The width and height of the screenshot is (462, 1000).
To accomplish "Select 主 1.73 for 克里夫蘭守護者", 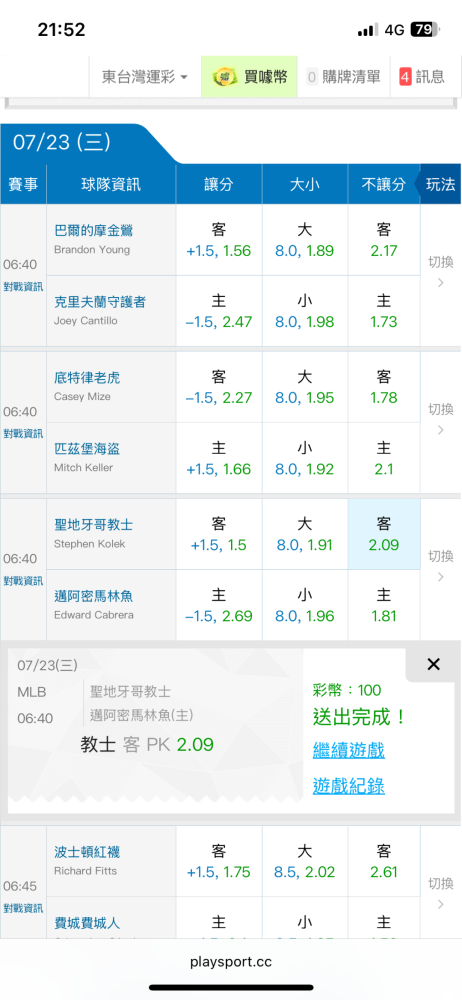I will pos(384,311).
